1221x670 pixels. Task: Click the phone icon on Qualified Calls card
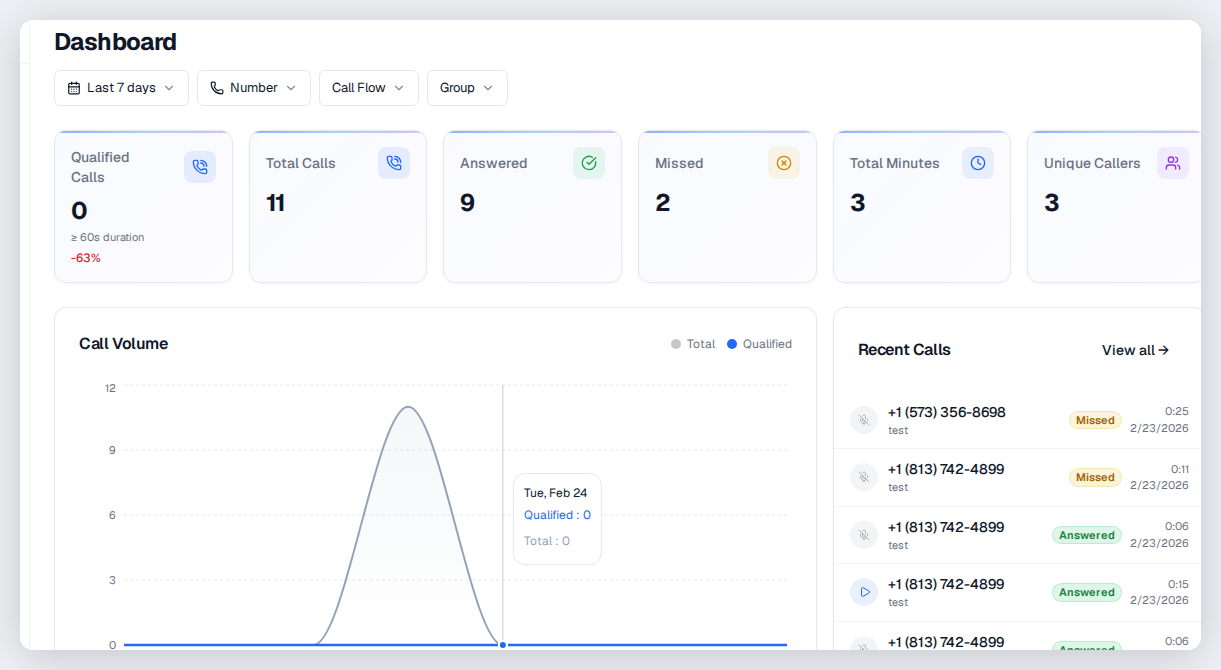[x=200, y=167]
